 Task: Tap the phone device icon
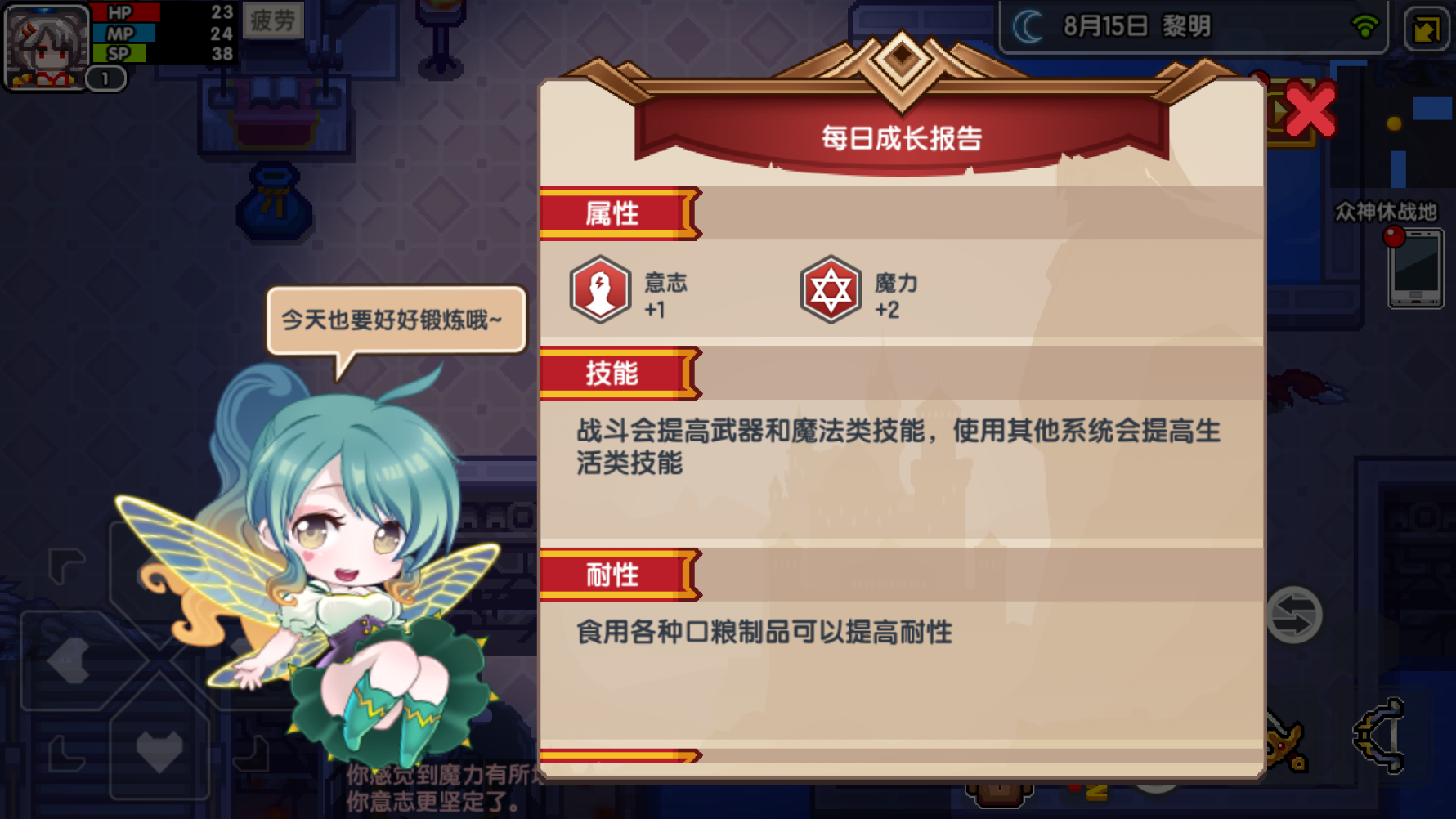click(x=1416, y=269)
